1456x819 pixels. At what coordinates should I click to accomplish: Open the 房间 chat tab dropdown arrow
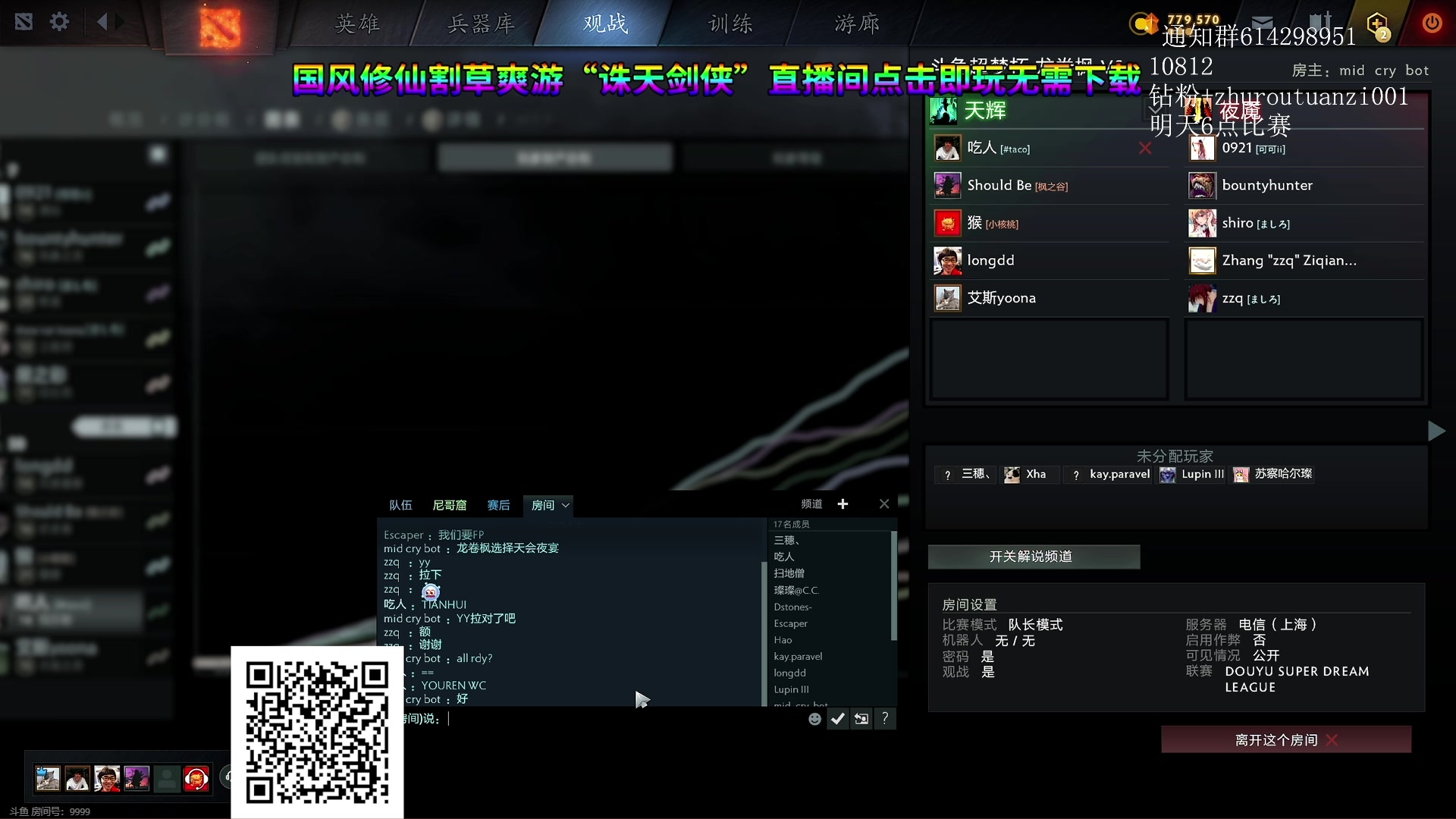click(x=564, y=505)
